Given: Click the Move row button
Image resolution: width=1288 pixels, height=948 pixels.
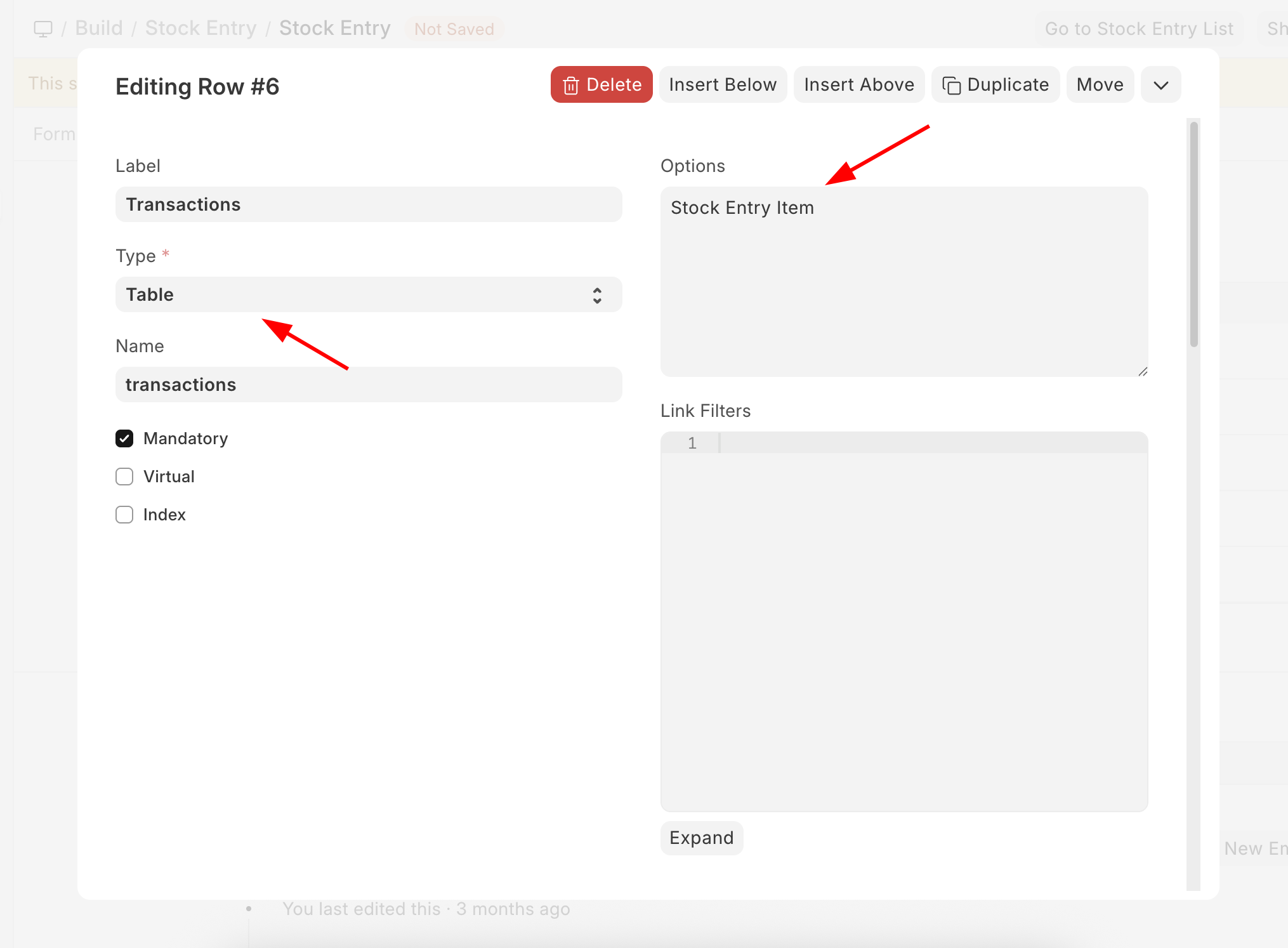Looking at the screenshot, I should 1100,85.
